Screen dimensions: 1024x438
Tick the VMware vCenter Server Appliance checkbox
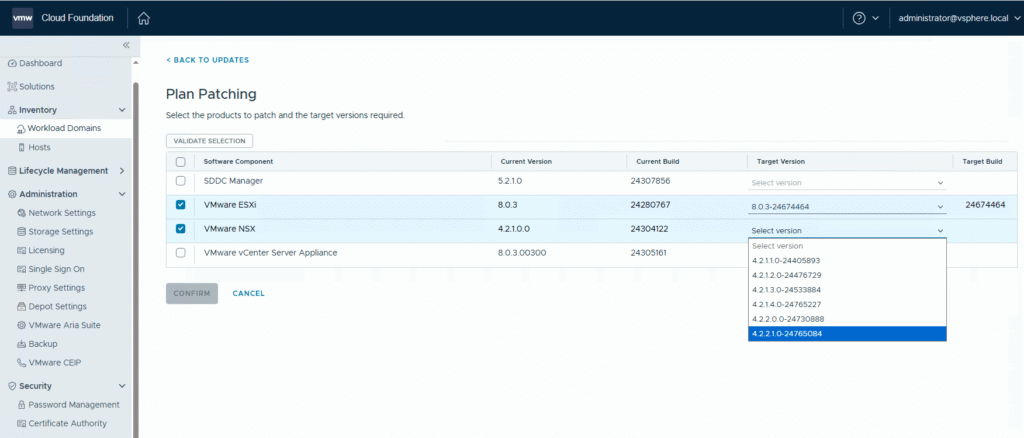click(x=180, y=253)
